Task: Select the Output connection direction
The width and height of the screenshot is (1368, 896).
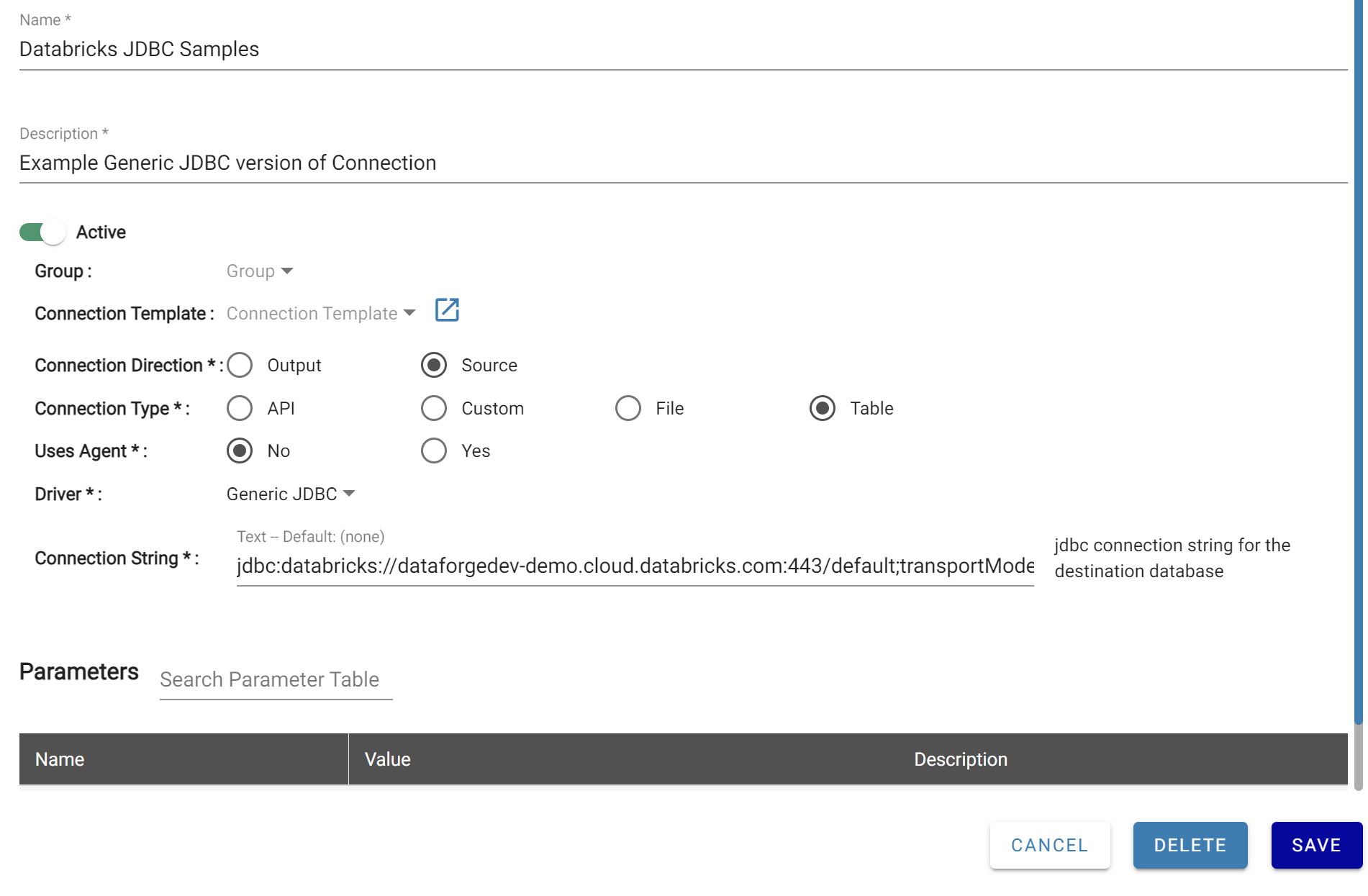Action: [x=240, y=366]
